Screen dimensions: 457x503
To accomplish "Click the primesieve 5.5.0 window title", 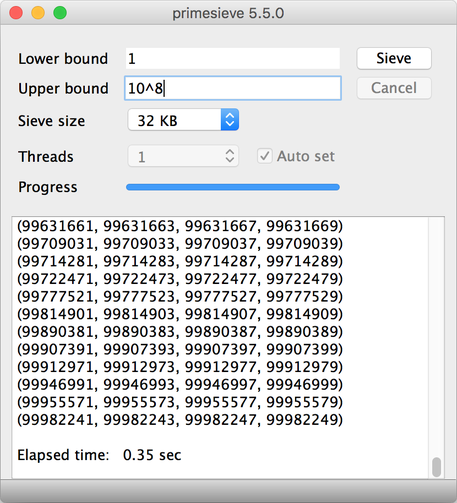I will pyautogui.click(x=228, y=14).
